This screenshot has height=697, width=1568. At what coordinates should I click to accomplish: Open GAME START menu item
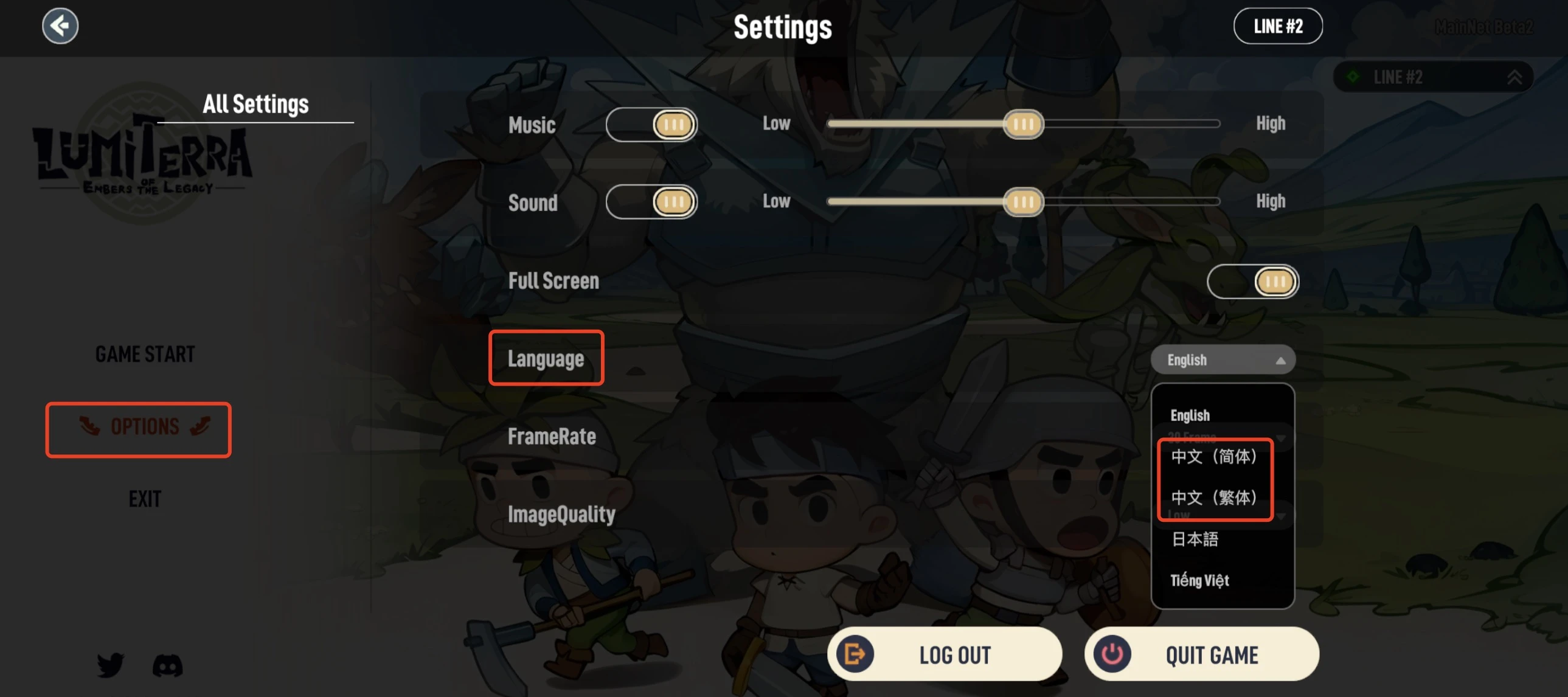coord(144,353)
